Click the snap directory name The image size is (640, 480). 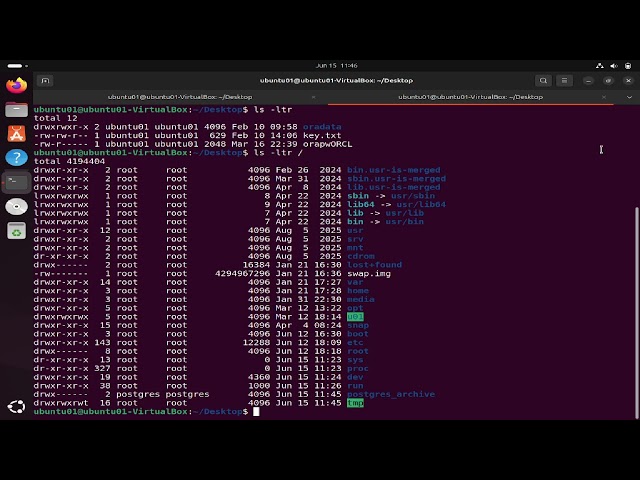click(x=358, y=325)
